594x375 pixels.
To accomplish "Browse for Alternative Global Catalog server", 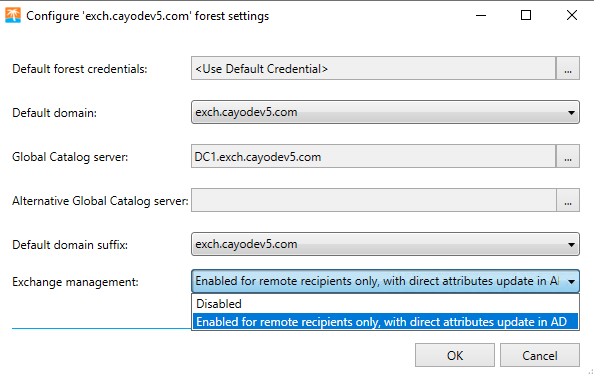I will [x=567, y=200].
